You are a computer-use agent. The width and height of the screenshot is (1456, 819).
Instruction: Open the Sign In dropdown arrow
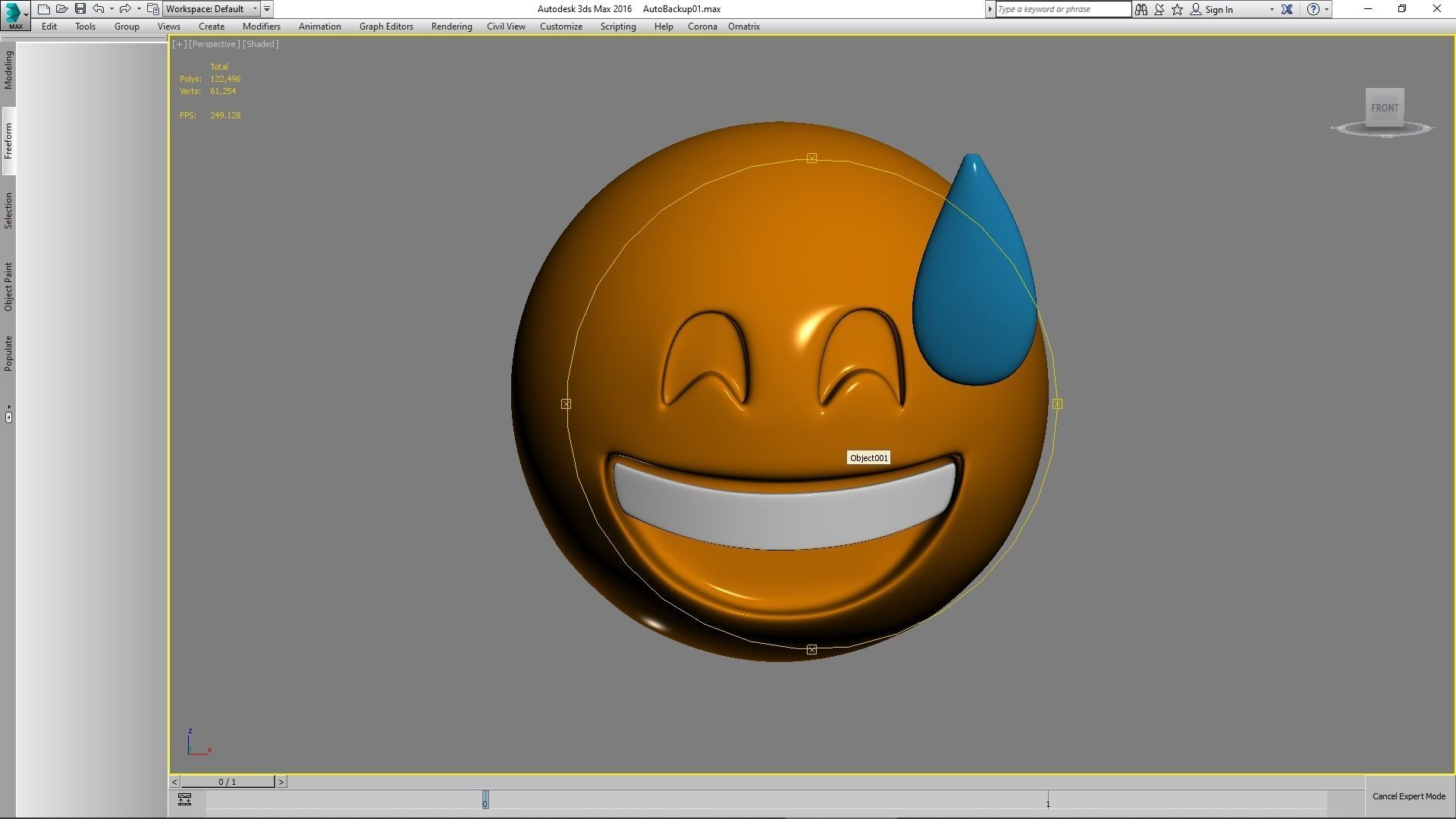[x=1272, y=9]
